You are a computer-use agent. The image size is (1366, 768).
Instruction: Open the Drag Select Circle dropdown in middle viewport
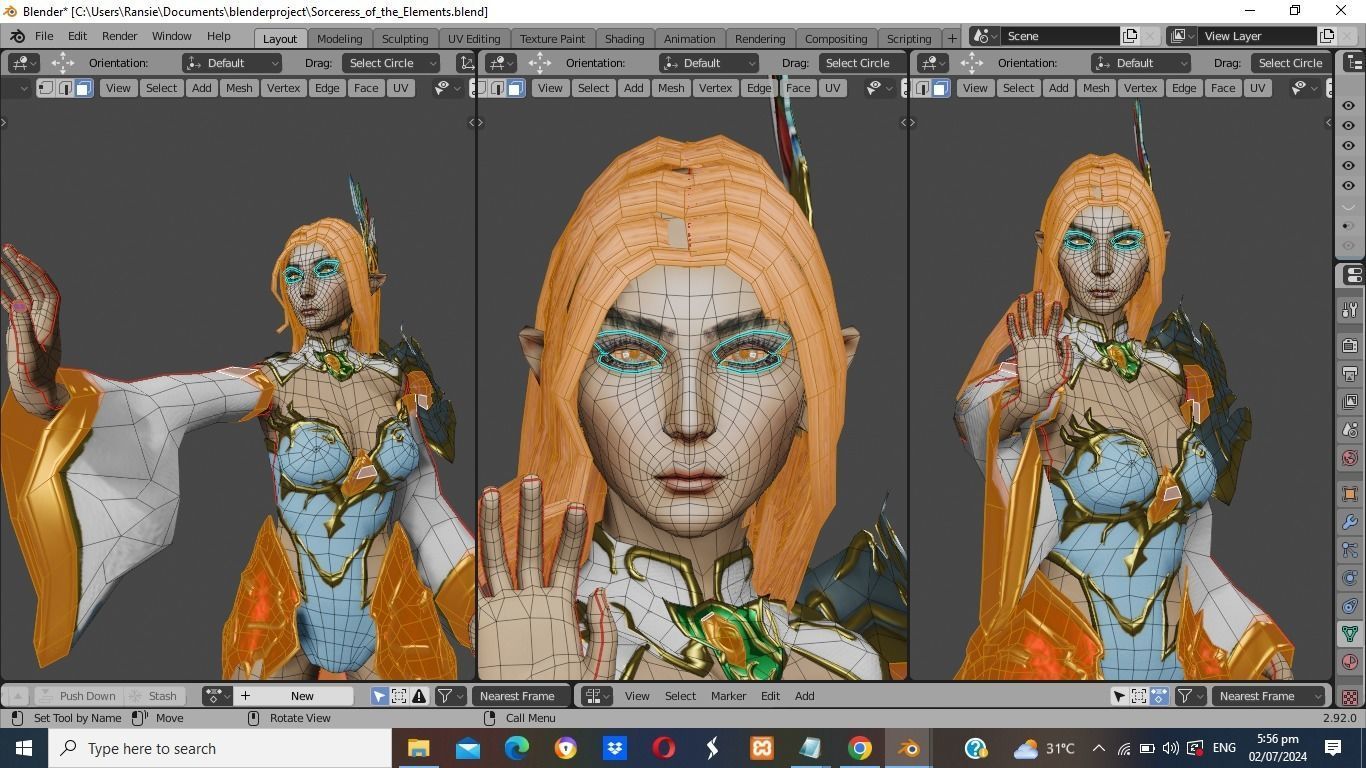click(x=863, y=63)
